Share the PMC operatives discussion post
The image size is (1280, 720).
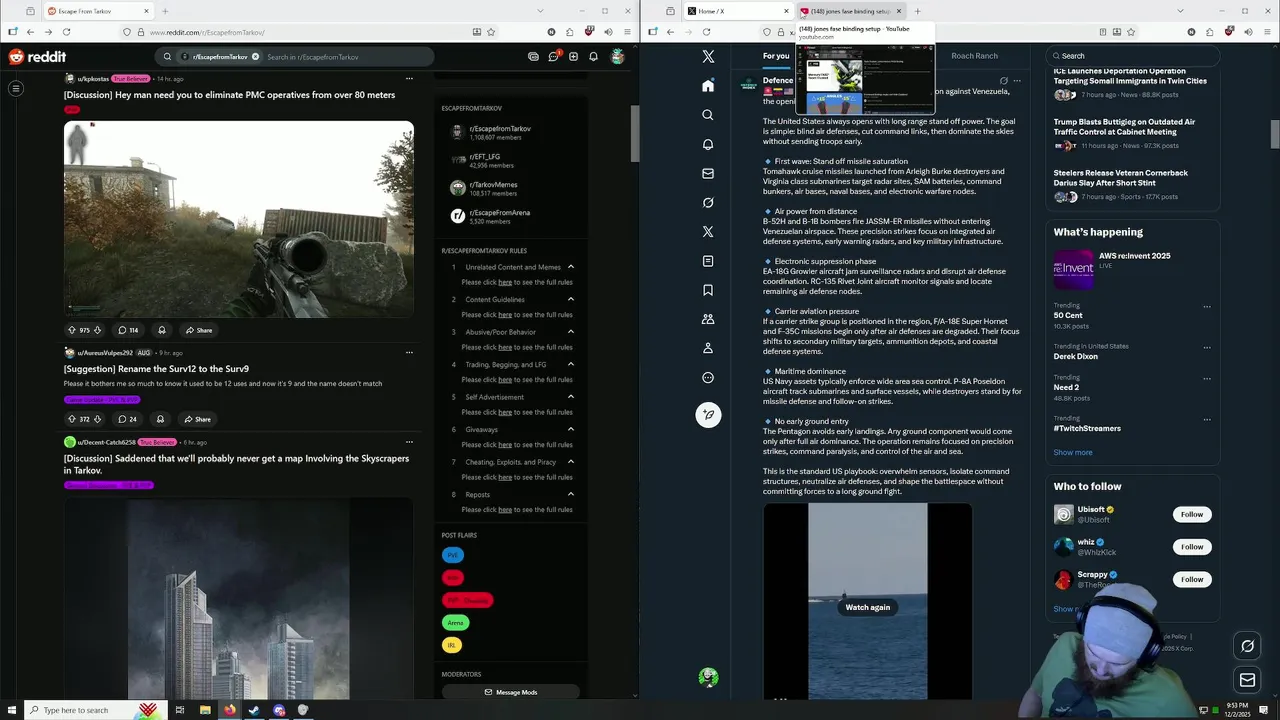[x=197, y=330]
